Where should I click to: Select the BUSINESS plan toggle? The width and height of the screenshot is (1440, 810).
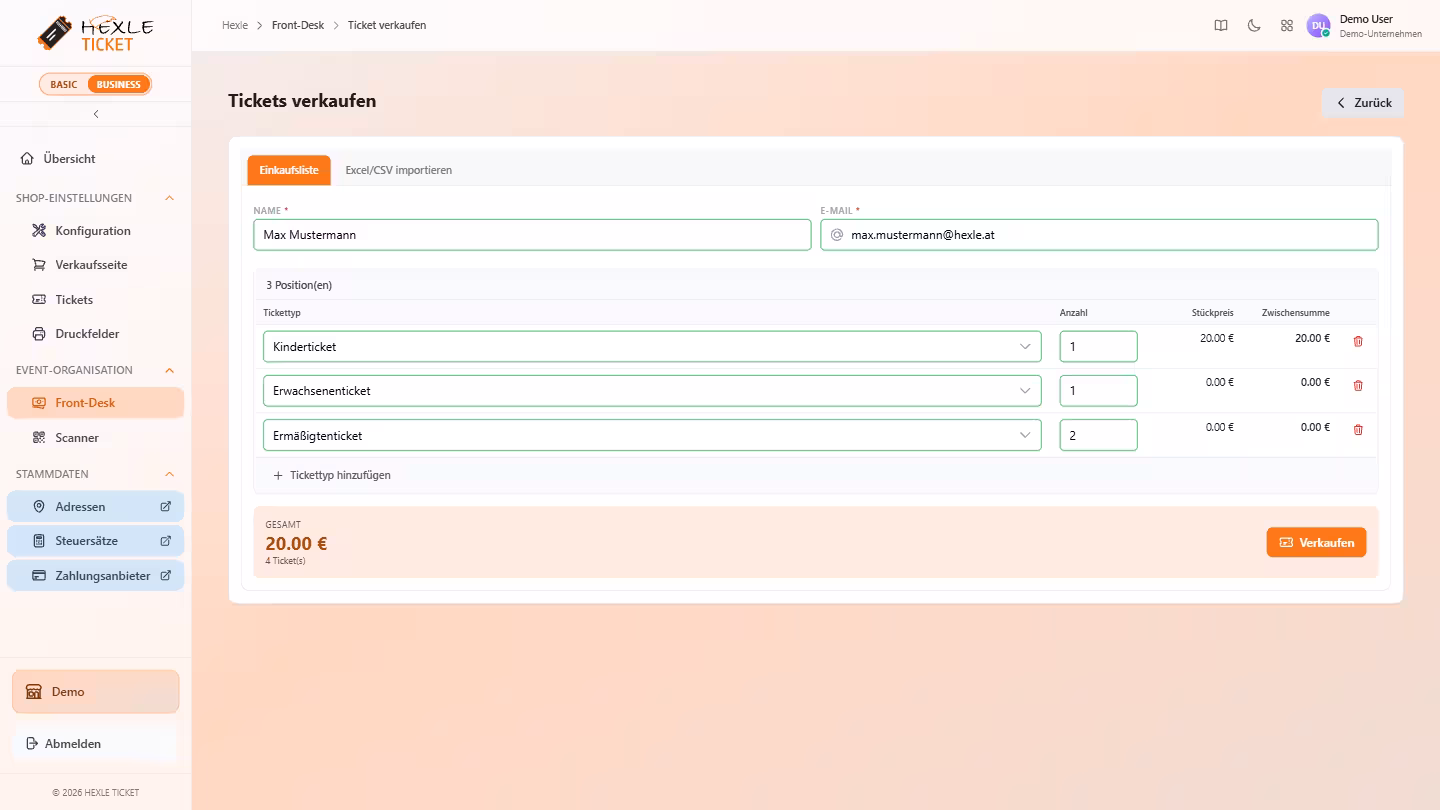pos(119,84)
